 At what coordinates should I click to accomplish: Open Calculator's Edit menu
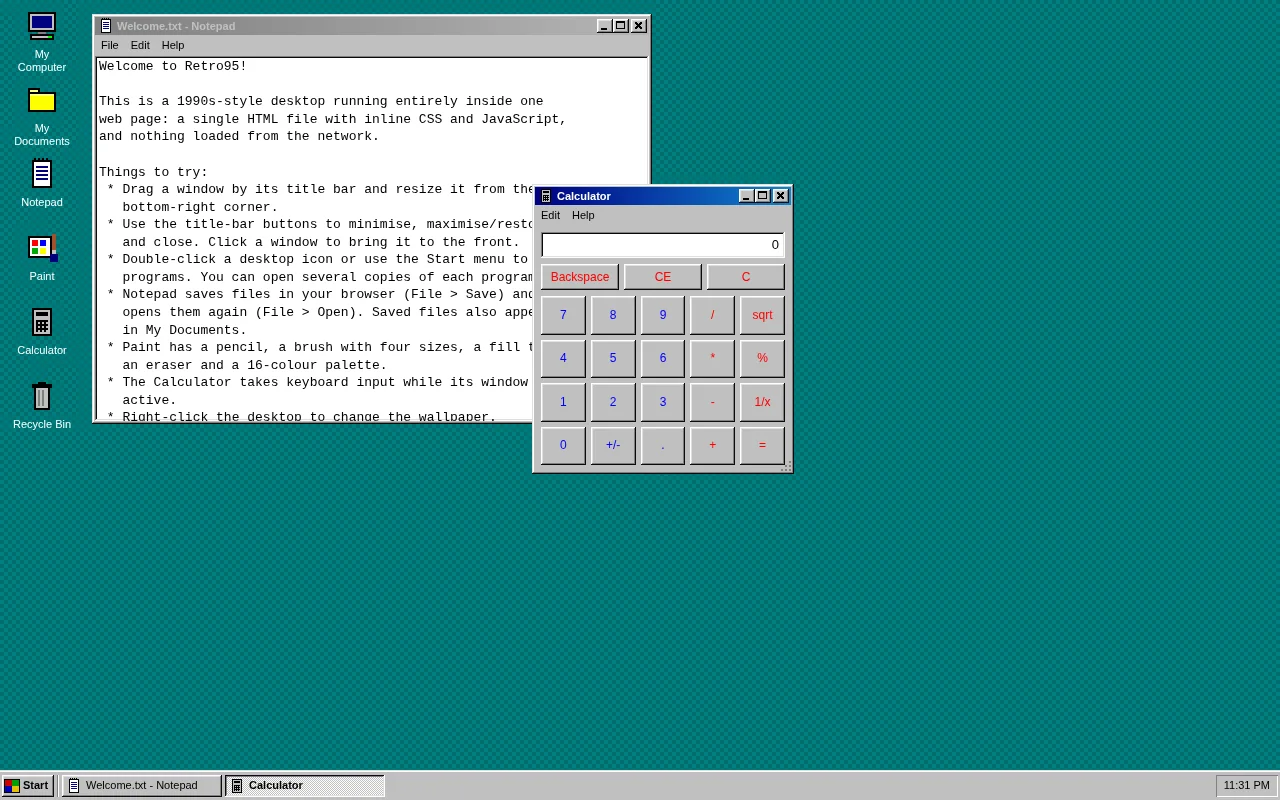tap(551, 215)
